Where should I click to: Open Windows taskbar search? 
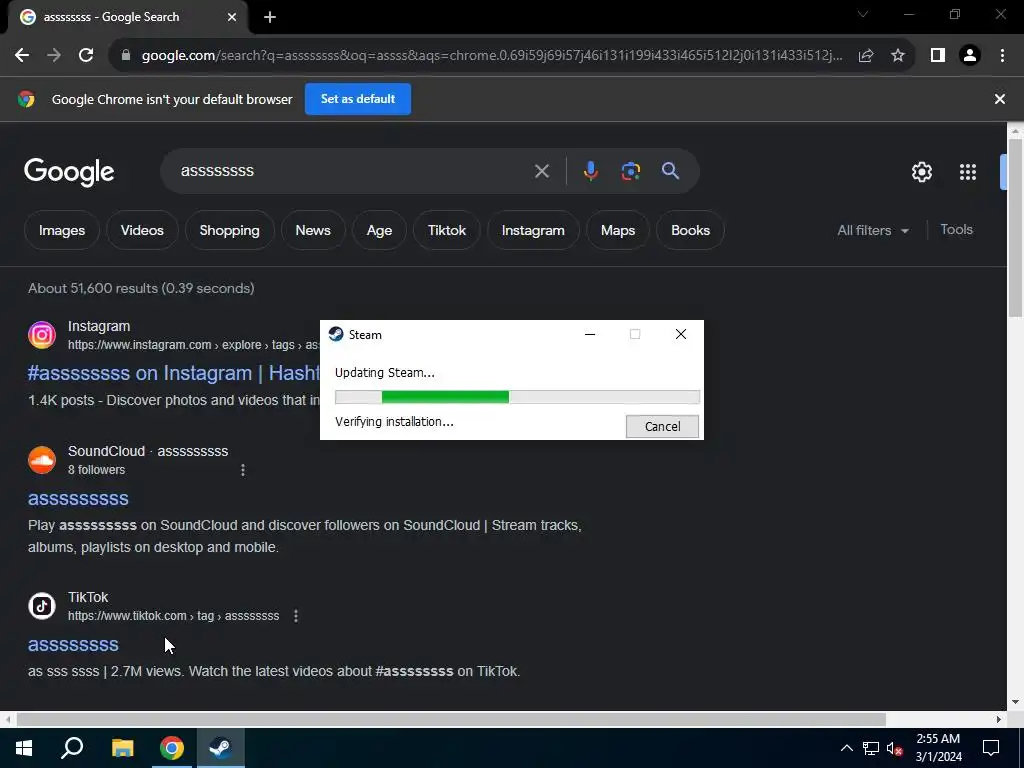click(72, 748)
